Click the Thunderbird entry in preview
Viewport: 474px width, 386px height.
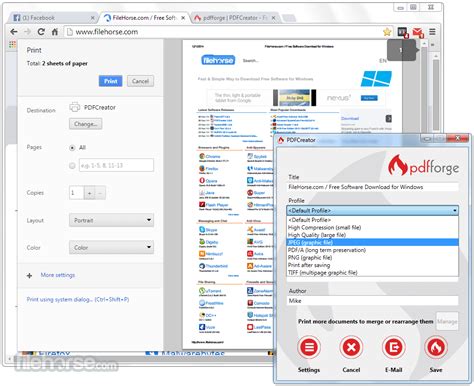[213, 266]
